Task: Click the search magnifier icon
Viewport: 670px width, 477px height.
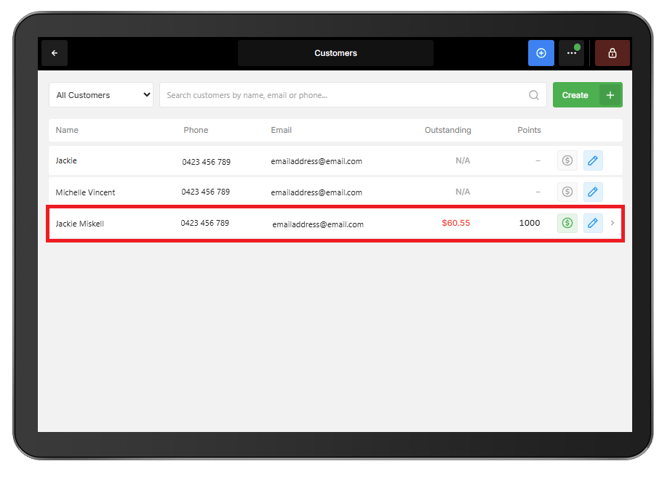Action: [x=534, y=95]
